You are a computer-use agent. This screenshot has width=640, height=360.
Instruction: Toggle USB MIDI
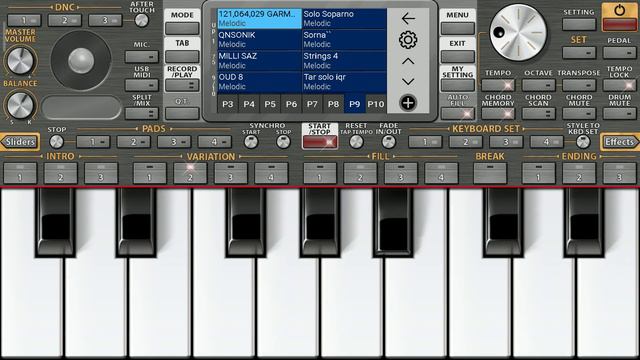(142, 85)
